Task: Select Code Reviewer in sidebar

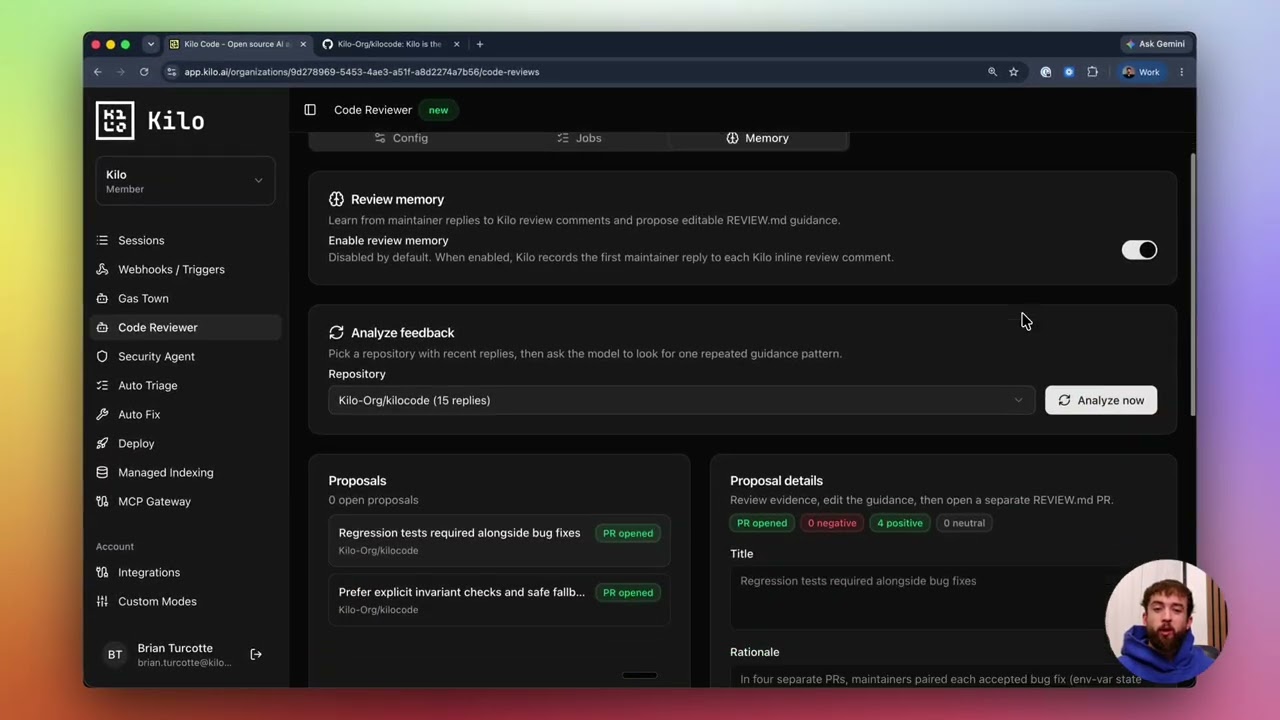Action: coord(185,327)
